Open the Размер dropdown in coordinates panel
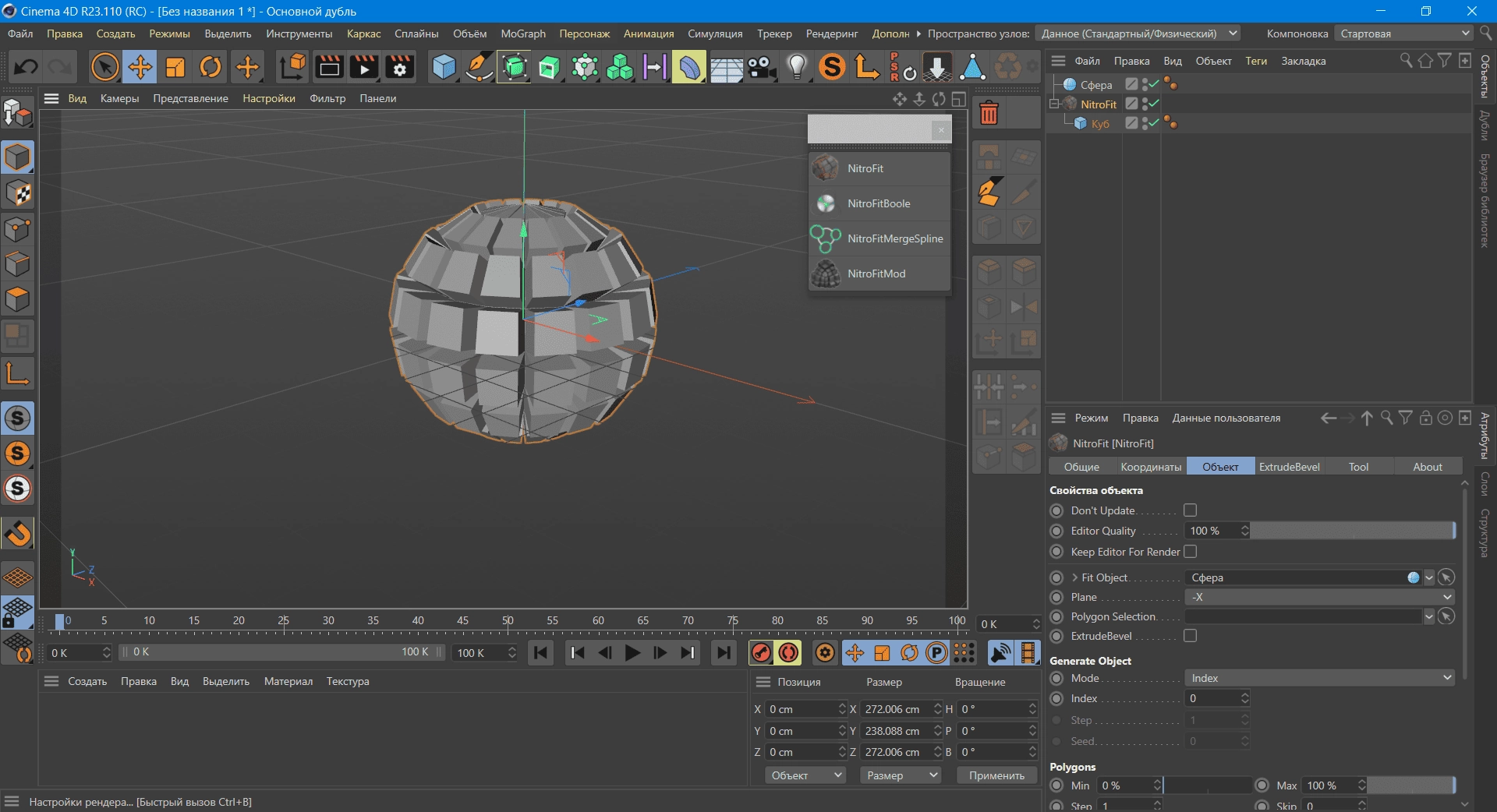 pyautogui.click(x=901, y=775)
